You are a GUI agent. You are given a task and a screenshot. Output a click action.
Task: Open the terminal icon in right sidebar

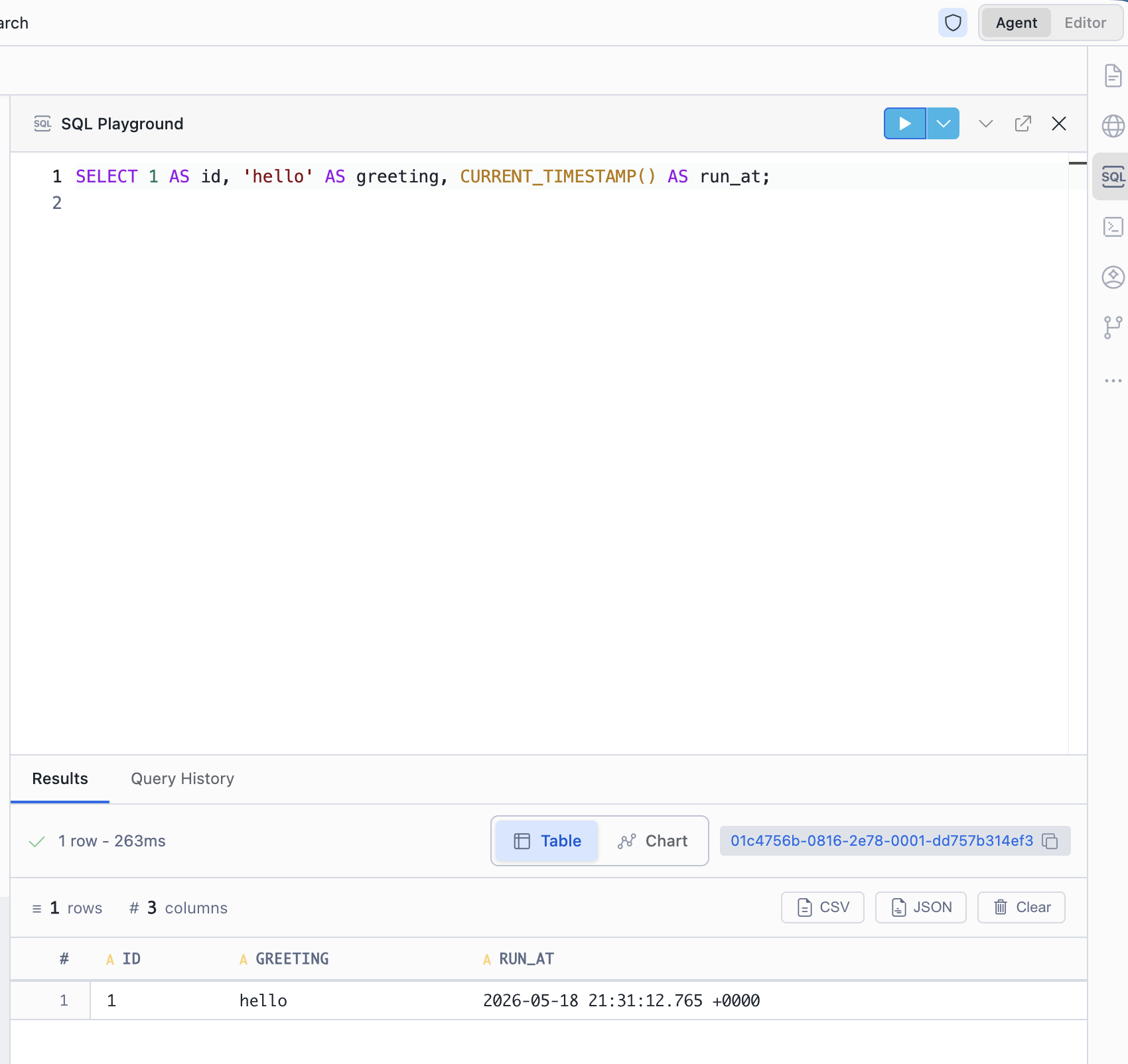pos(1113,227)
